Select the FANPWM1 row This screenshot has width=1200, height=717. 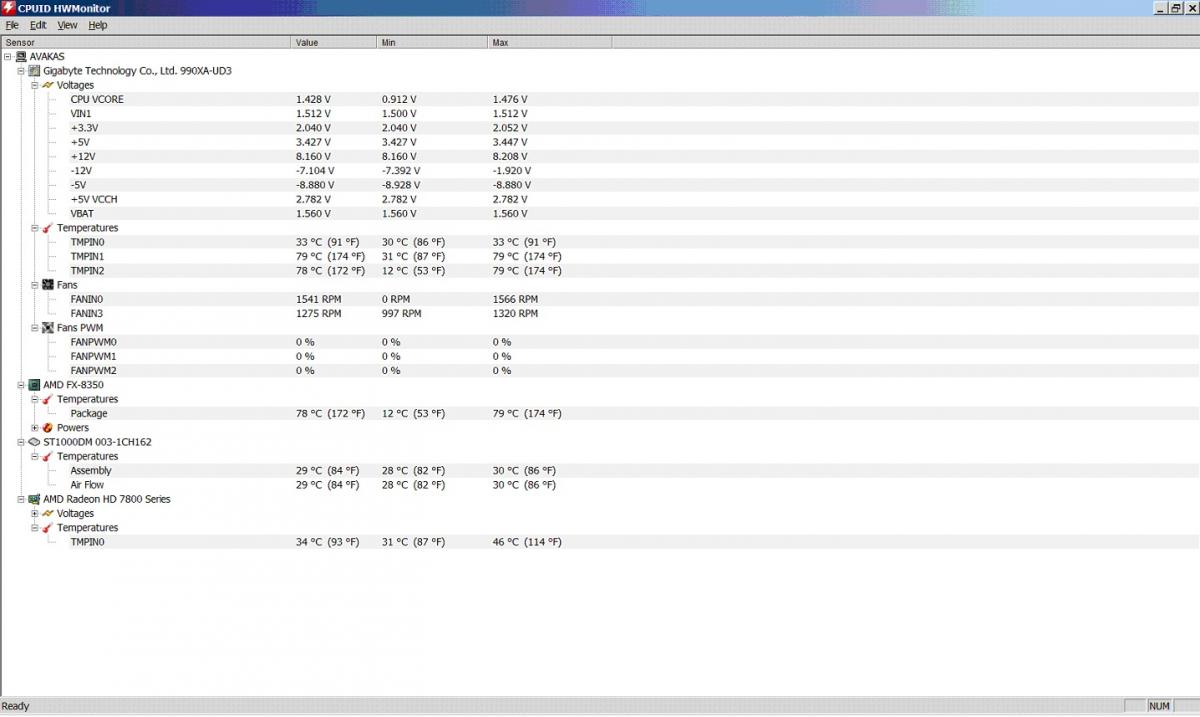pyautogui.click(x=600, y=357)
